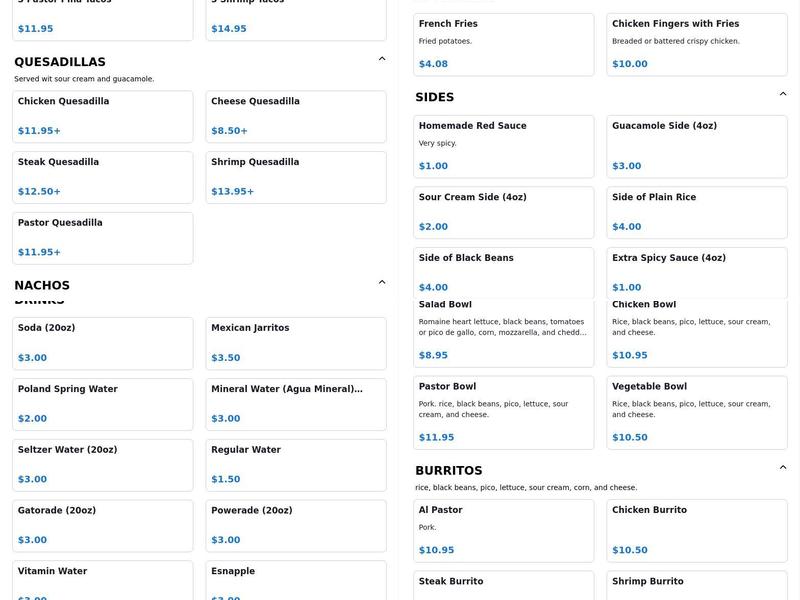Select the Chicken Quesadilla item

(103, 117)
